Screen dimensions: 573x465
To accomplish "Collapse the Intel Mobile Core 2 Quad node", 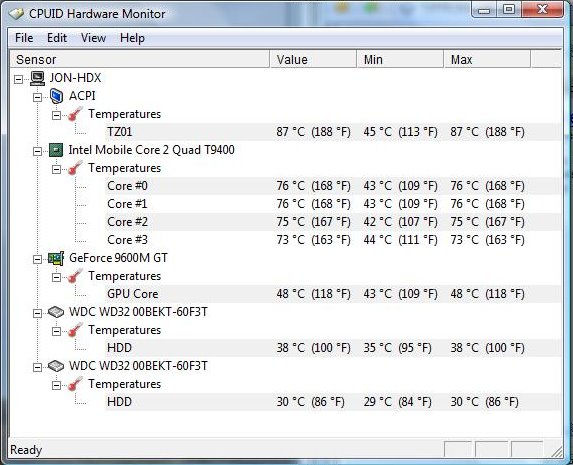I will 37,151.
